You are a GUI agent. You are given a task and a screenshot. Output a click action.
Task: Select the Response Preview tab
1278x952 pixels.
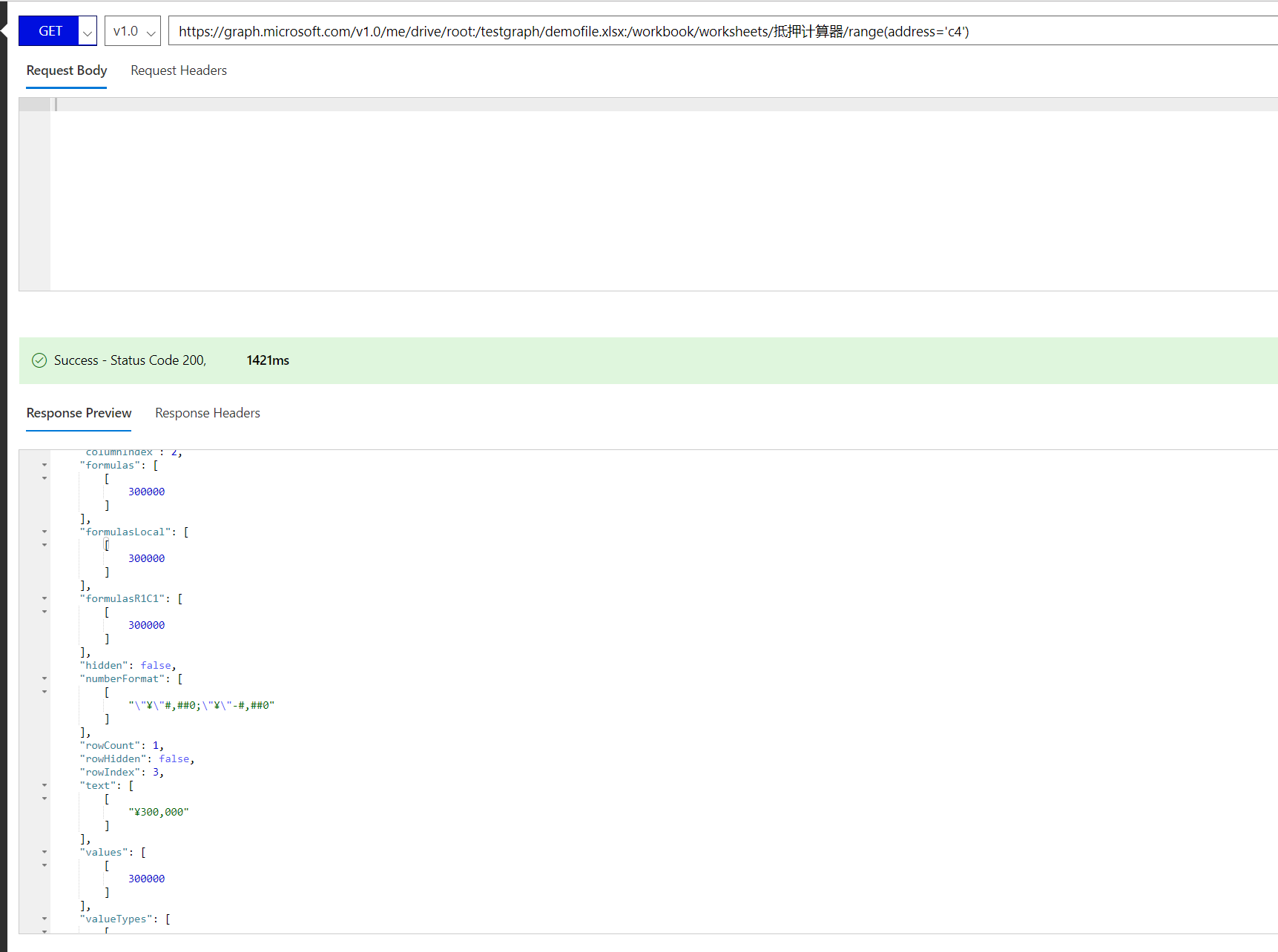(79, 413)
